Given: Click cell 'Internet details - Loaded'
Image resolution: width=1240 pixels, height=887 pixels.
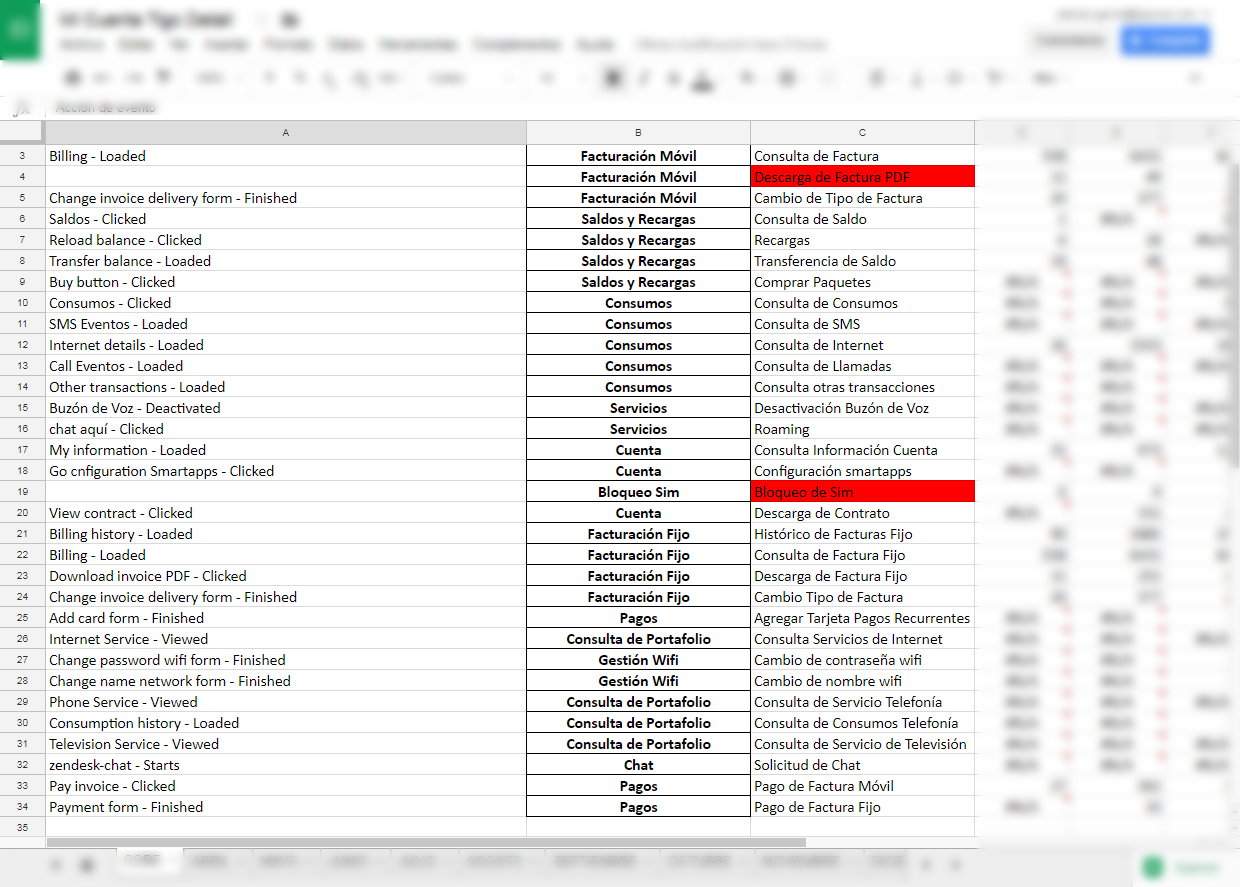Looking at the screenshot, I should tap(286, 345).
